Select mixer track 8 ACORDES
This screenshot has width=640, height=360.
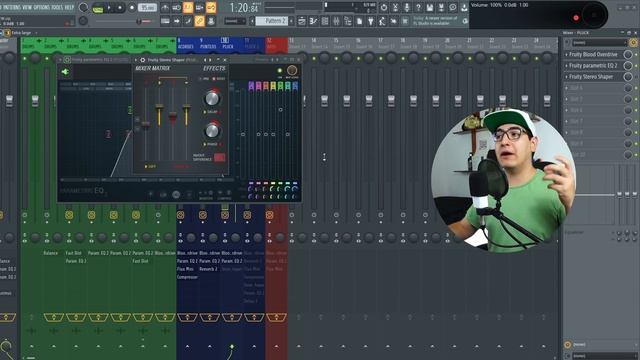(186, 44)
